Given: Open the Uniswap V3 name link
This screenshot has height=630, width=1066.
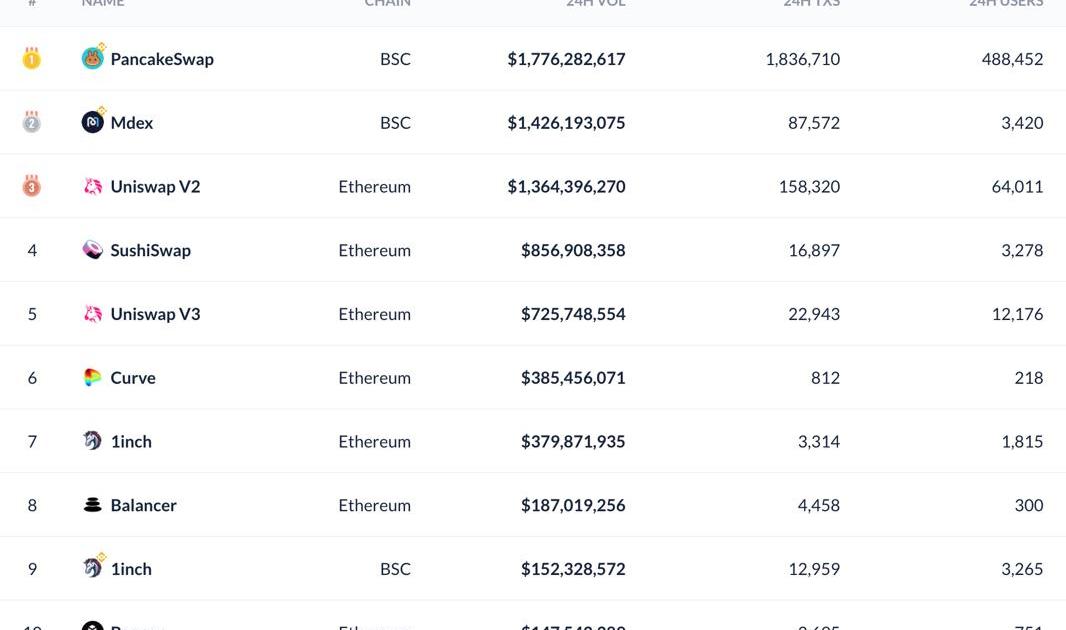Looking at the screenshot, I should pyautogui.click(x=155, y=314).
